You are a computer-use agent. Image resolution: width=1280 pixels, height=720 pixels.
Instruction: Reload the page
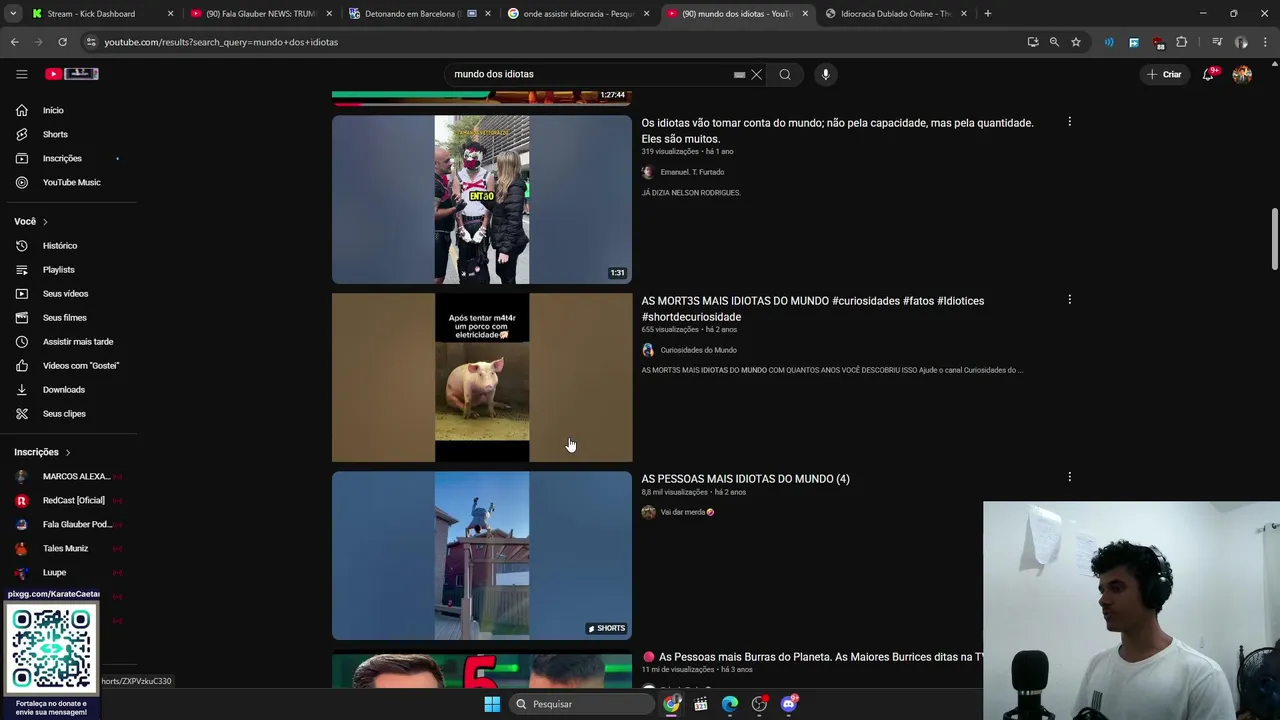click(x=62, y=42)
